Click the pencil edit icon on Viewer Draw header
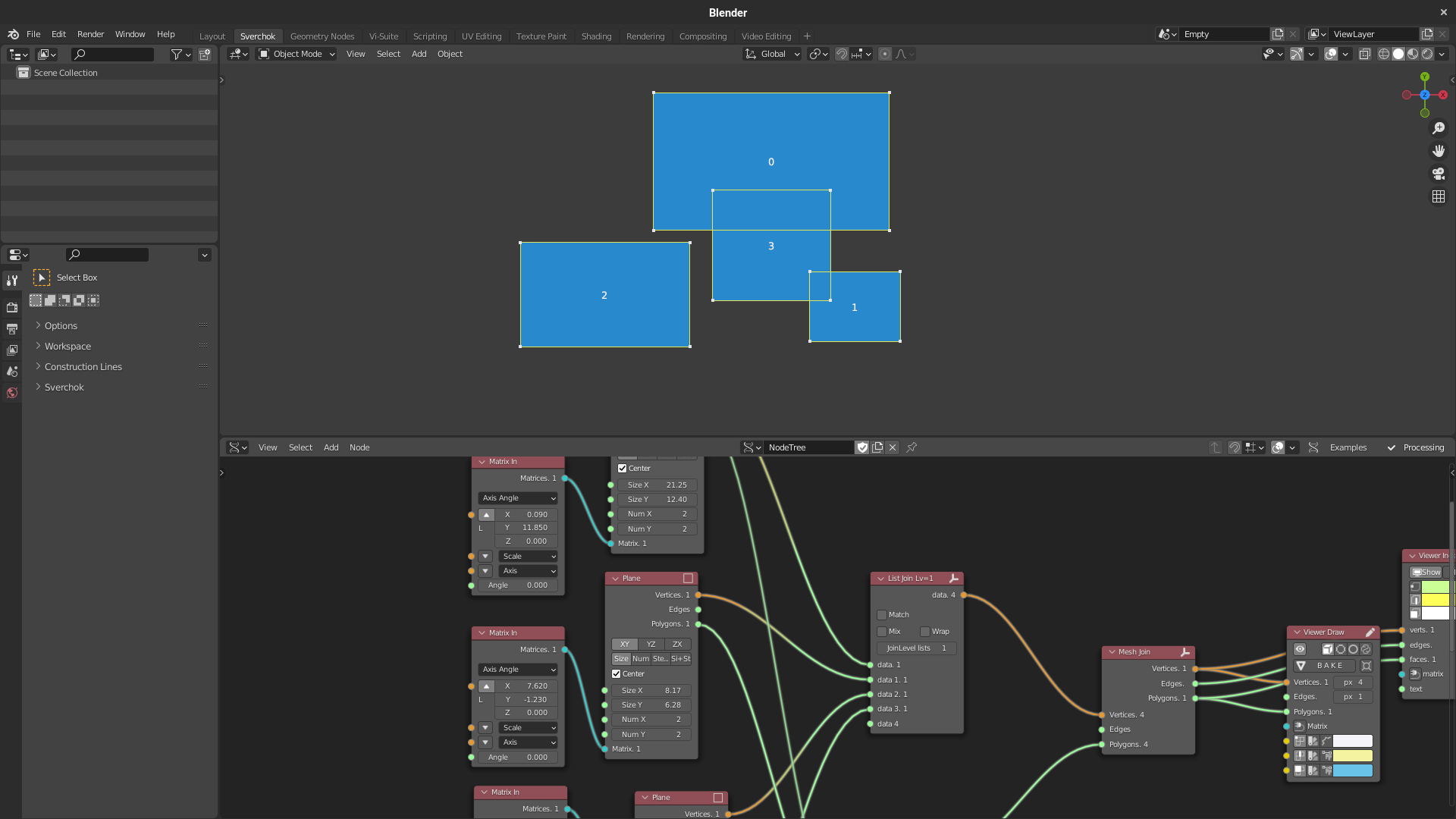 1370,632
